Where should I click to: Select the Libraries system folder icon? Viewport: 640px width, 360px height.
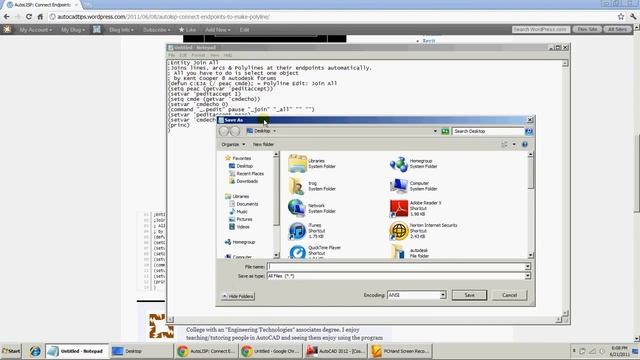297,163
